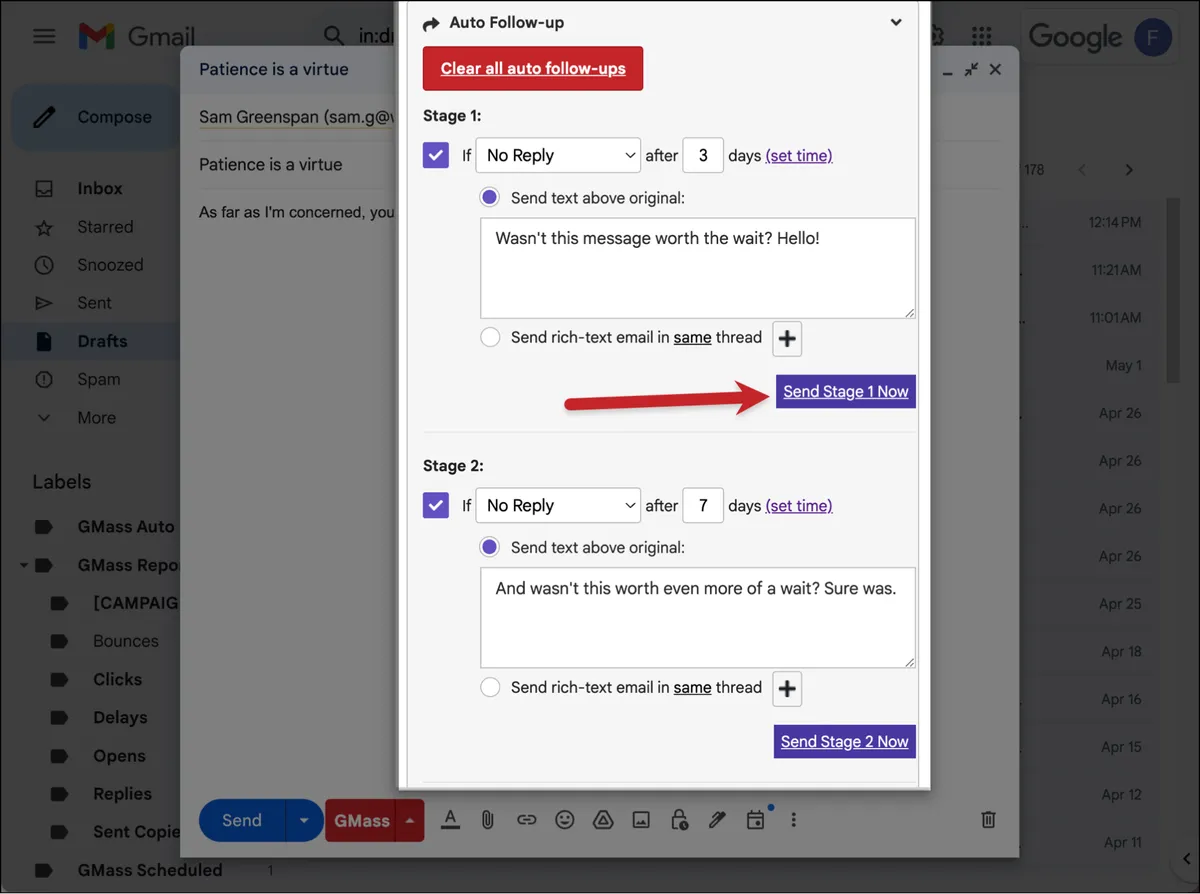
Task: Uncheck the Stage 2 checkbox
Action: tap(436, 505)
